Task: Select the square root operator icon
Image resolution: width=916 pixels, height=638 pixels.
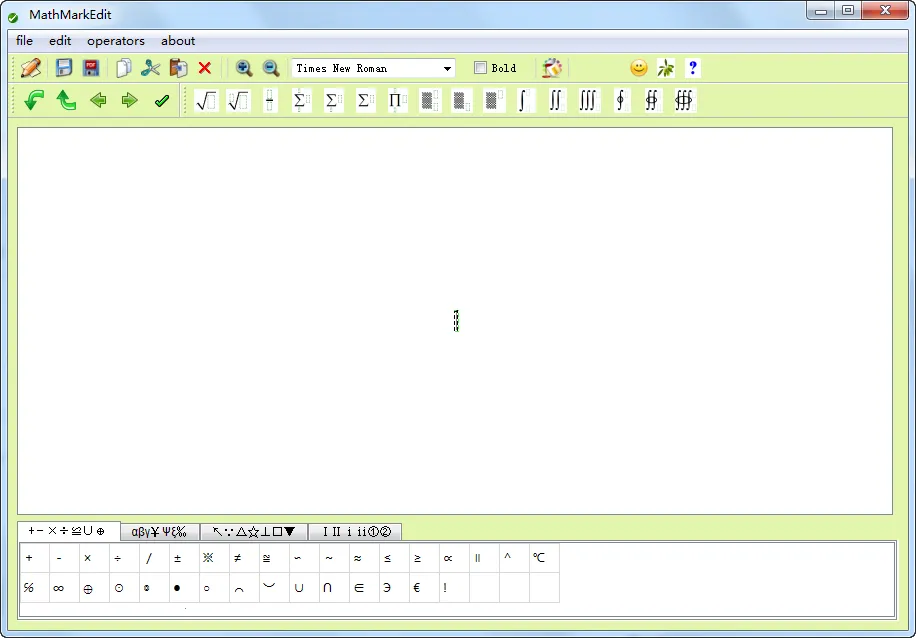Action: (204, 100)
